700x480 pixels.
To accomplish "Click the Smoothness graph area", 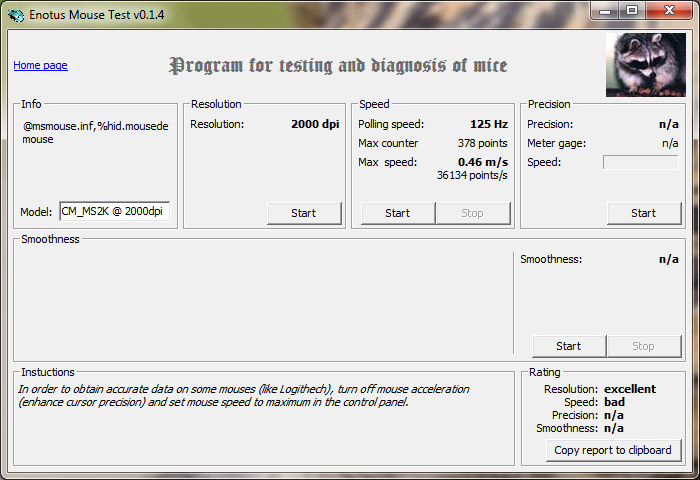I will (x=263, y=302).
